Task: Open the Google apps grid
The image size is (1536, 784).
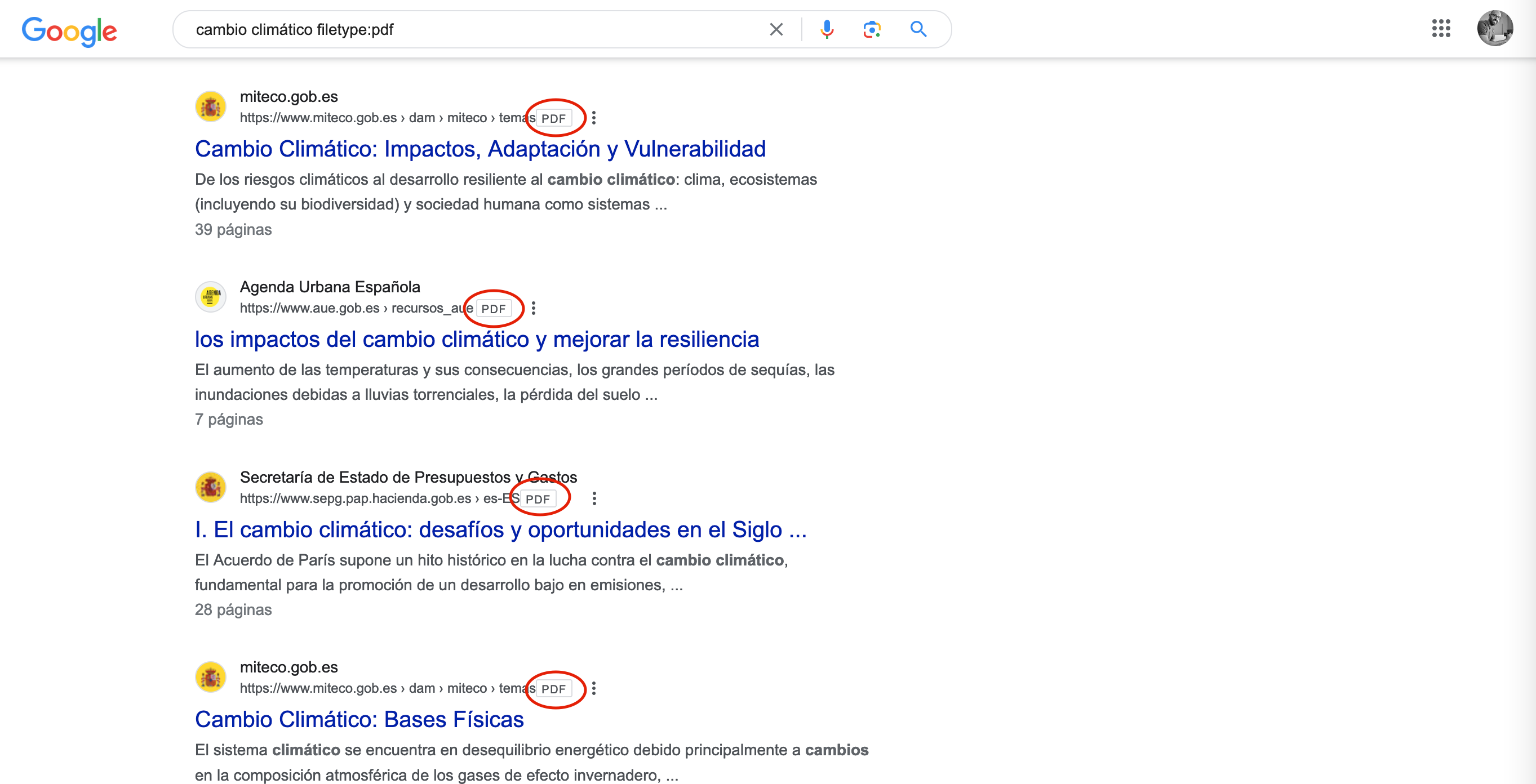Action: tap(1442, 29)
